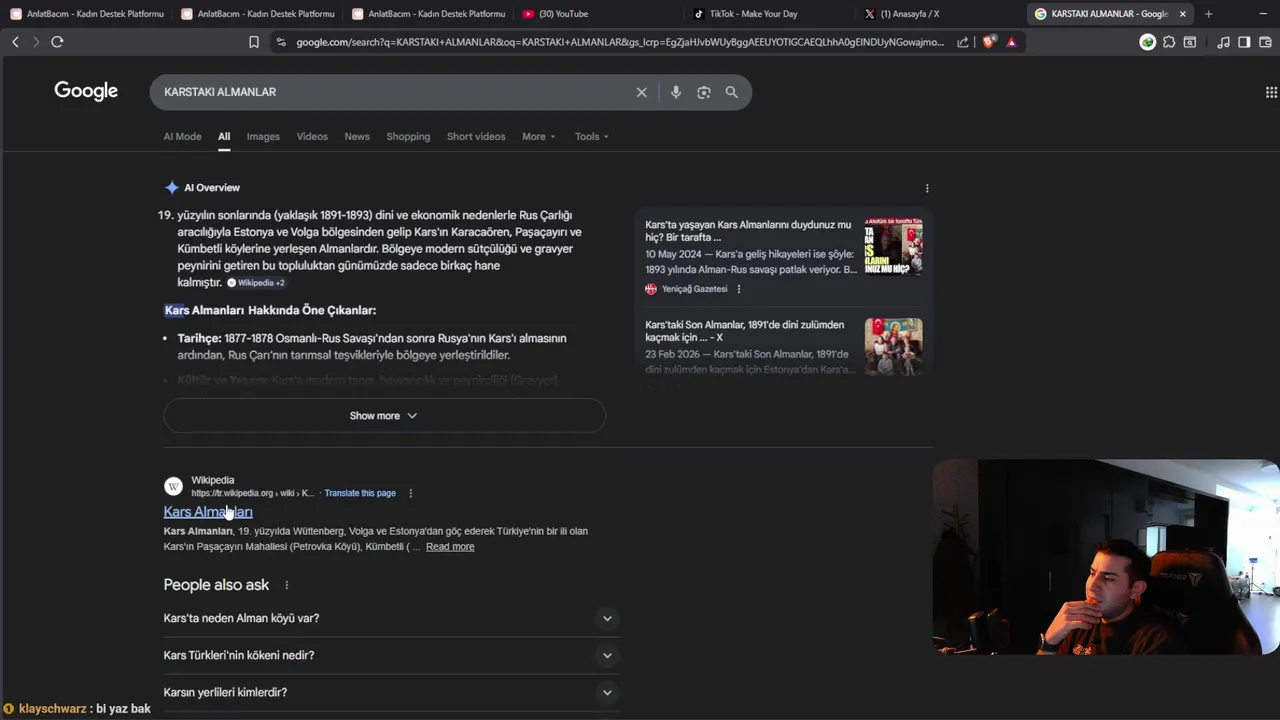Open three-dot menu of Wikipedia result
The image size is (1280, 720).
410,493
